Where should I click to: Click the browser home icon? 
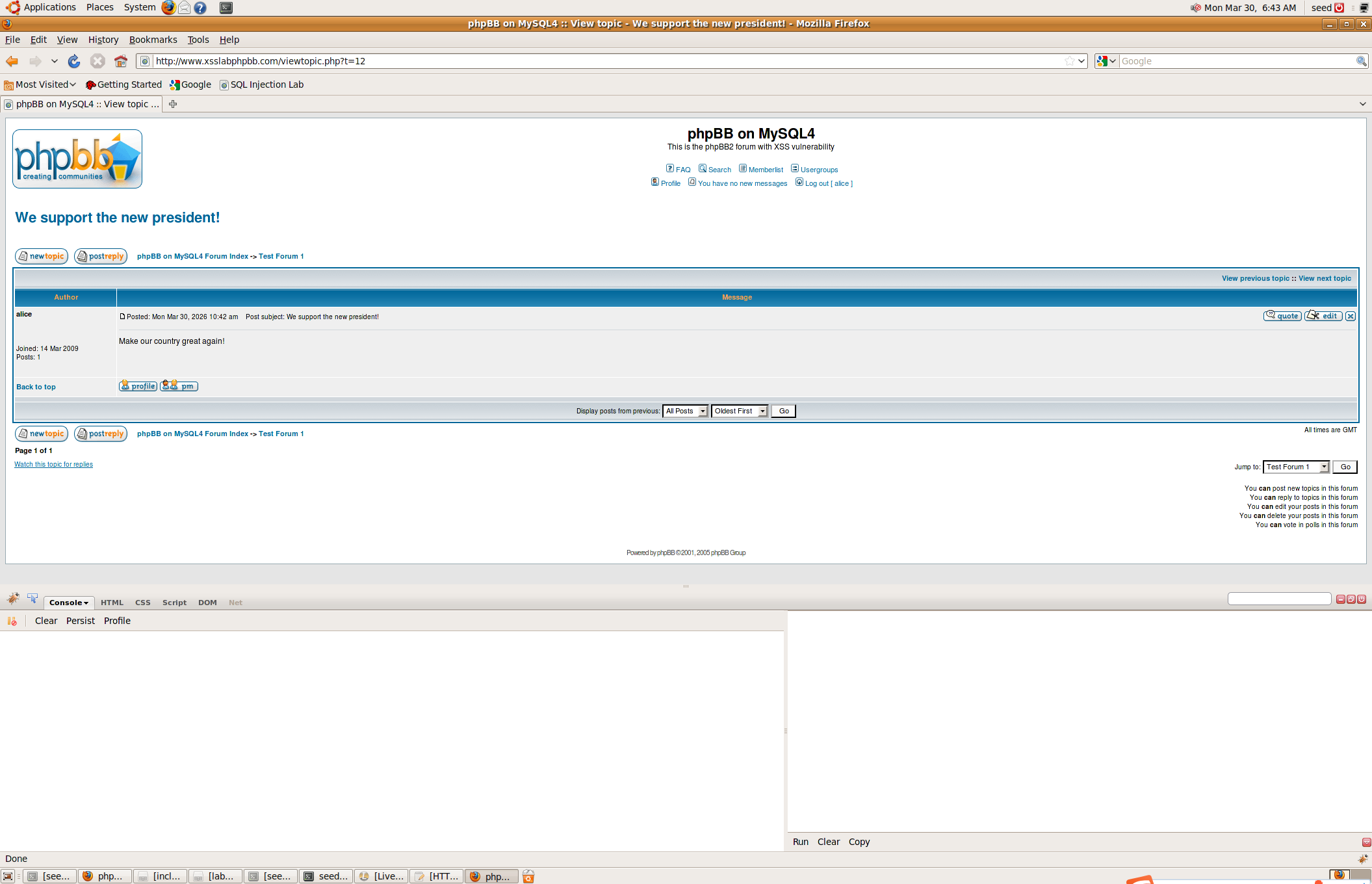point(120,61)
